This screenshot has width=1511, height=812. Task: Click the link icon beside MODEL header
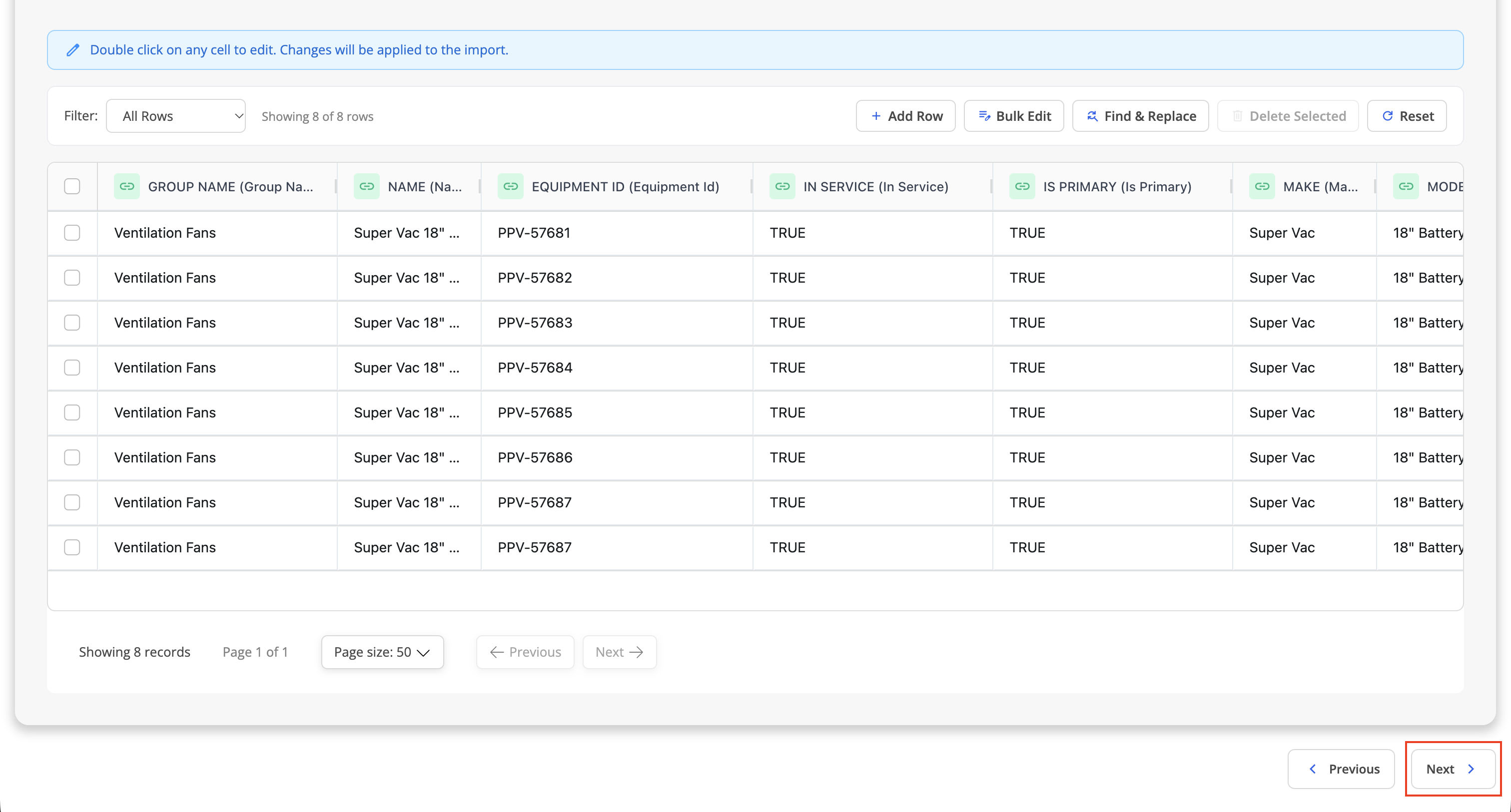click(1406, 186)
